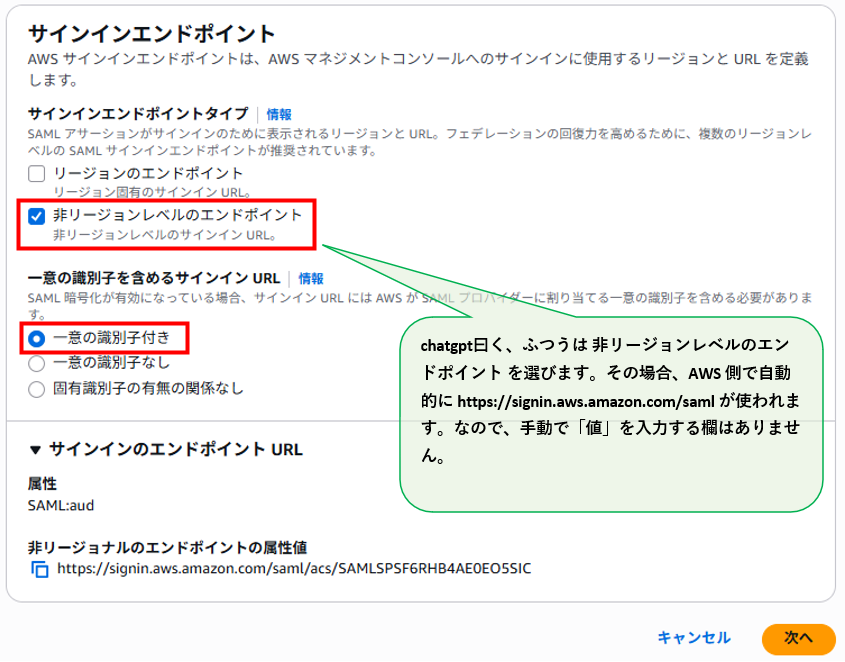Screen dimensions: 845x662
Task: Click the 属性 field label
Action: [x=42, y=484]
